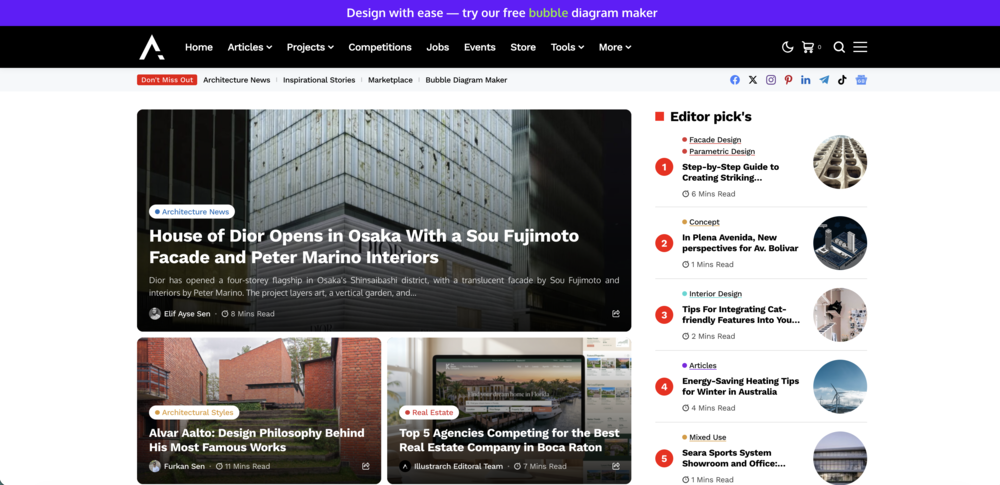
Task: Click the Mixed Use tag
Action: (x=708, y=438)
